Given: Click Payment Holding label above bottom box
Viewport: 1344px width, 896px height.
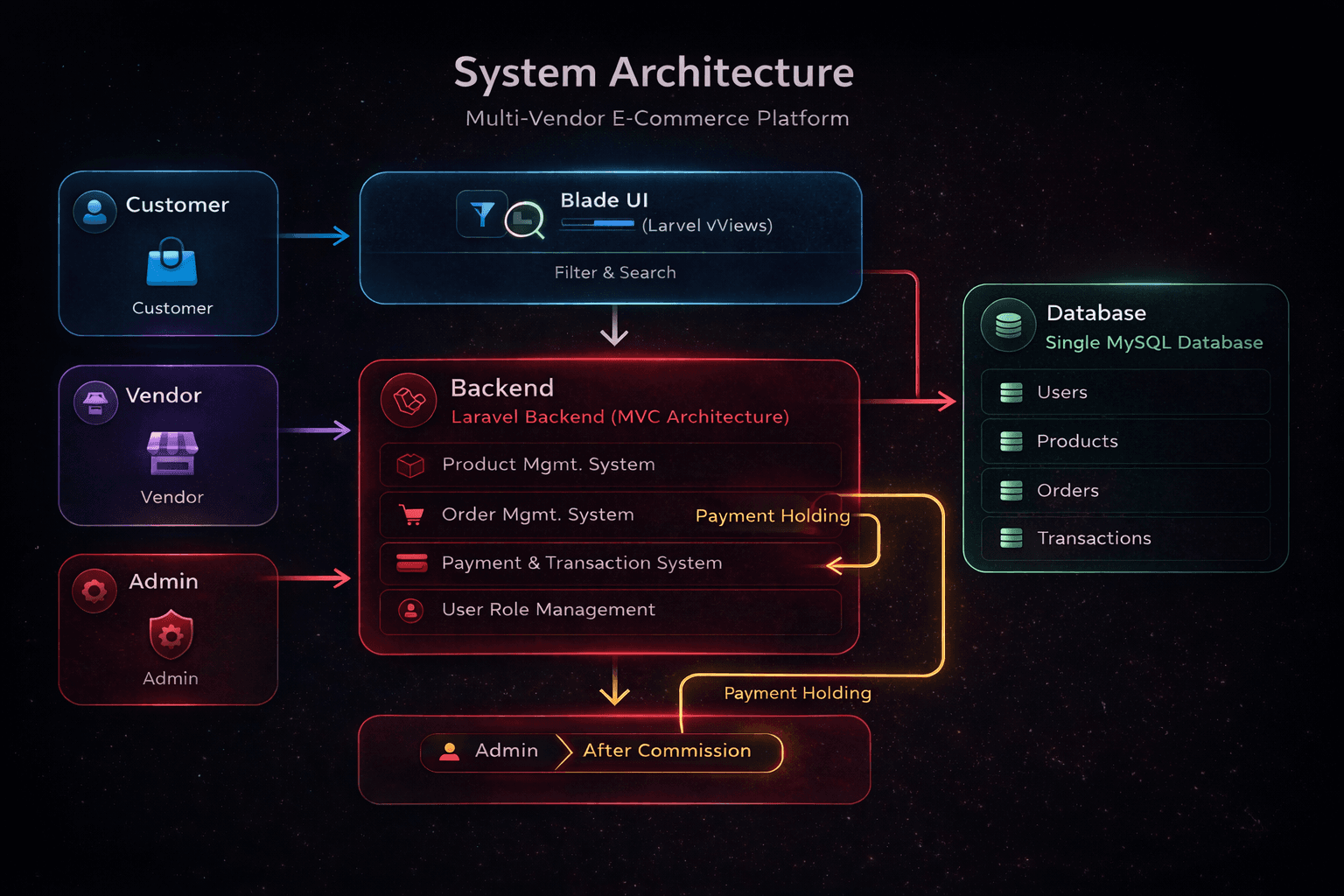Looking at the screenshot, I should pyautogui.click(x=797, y=693).
